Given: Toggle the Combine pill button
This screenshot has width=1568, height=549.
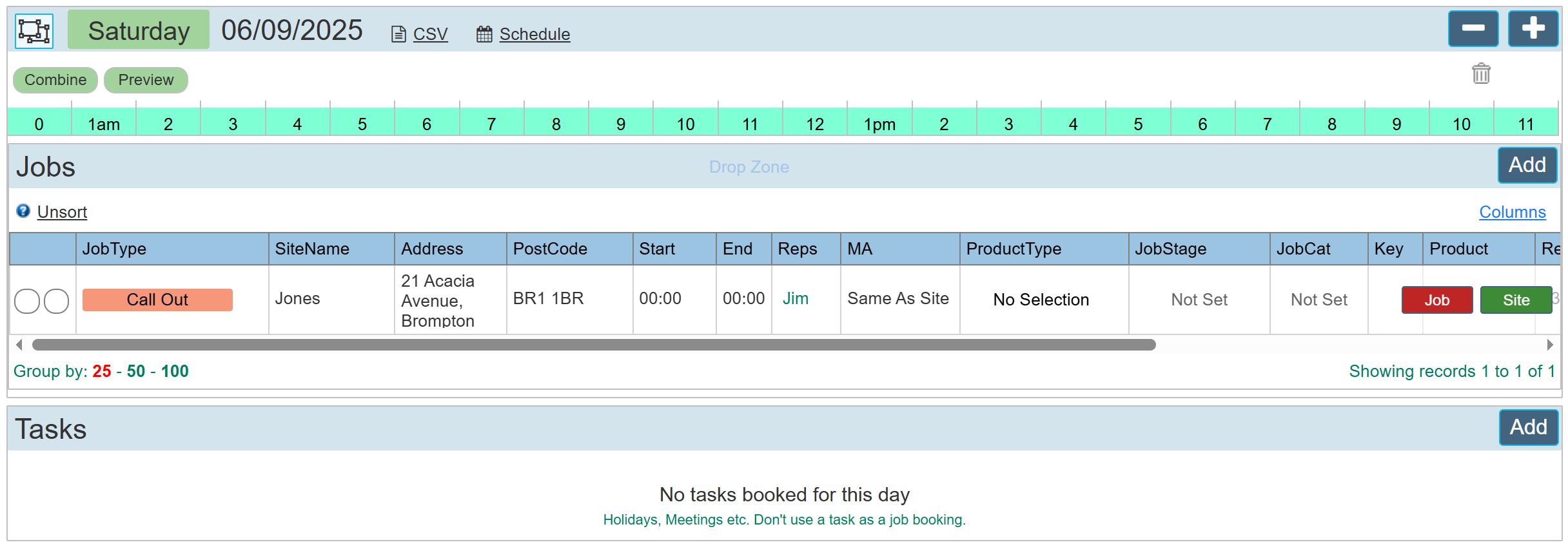Looking at the screenshot, I should point(55,80).
